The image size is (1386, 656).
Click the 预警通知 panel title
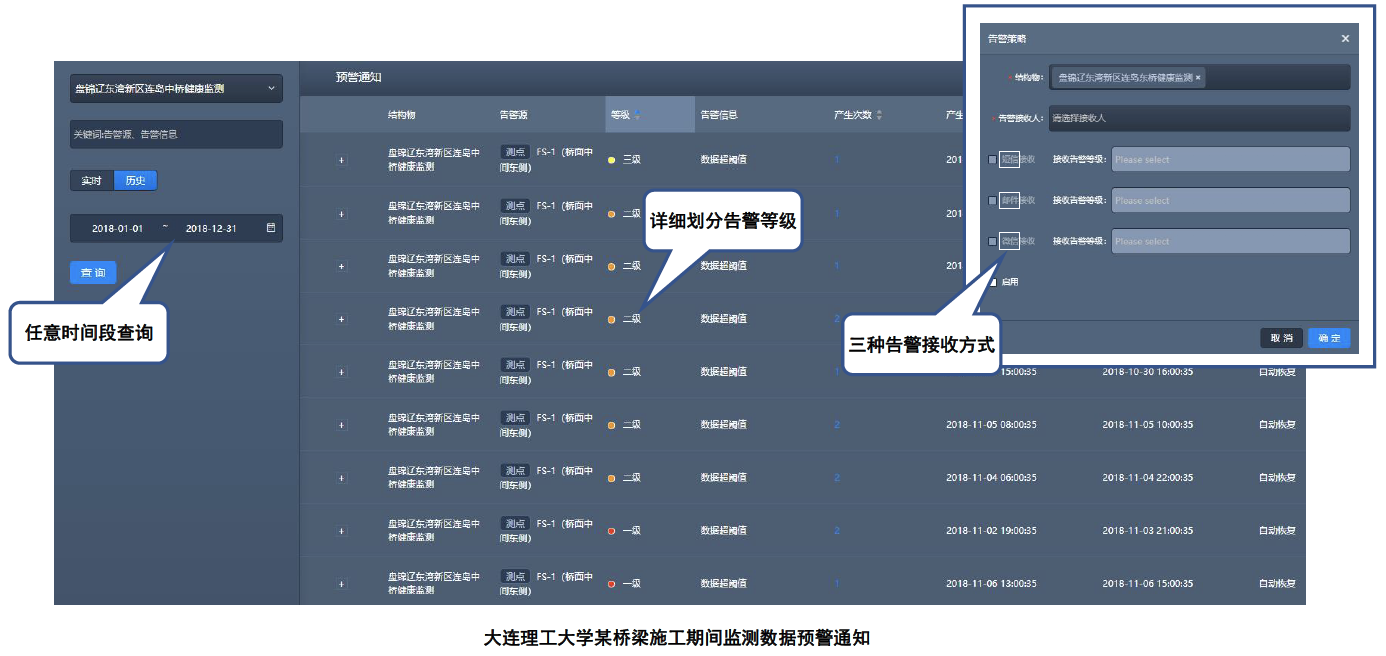pos(358,77)
